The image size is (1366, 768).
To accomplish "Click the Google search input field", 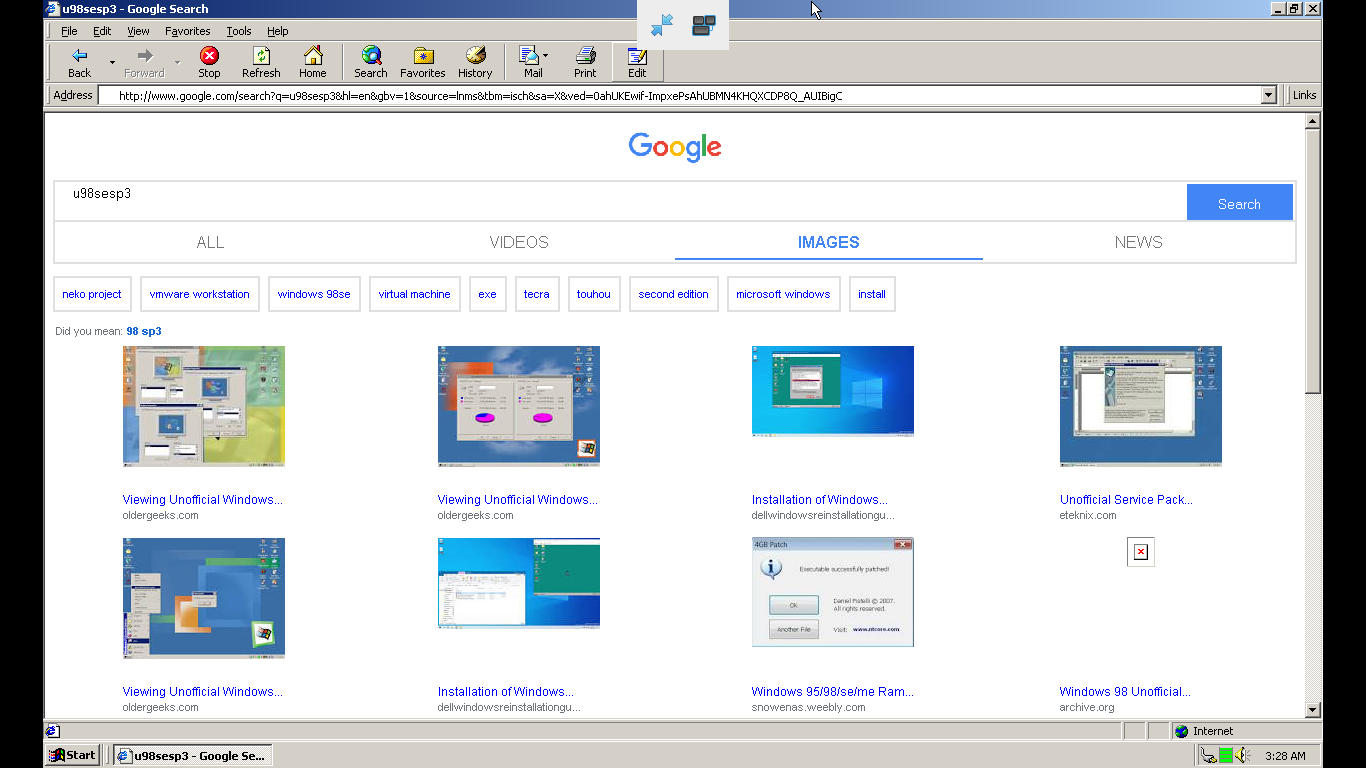I will [620, 201].
